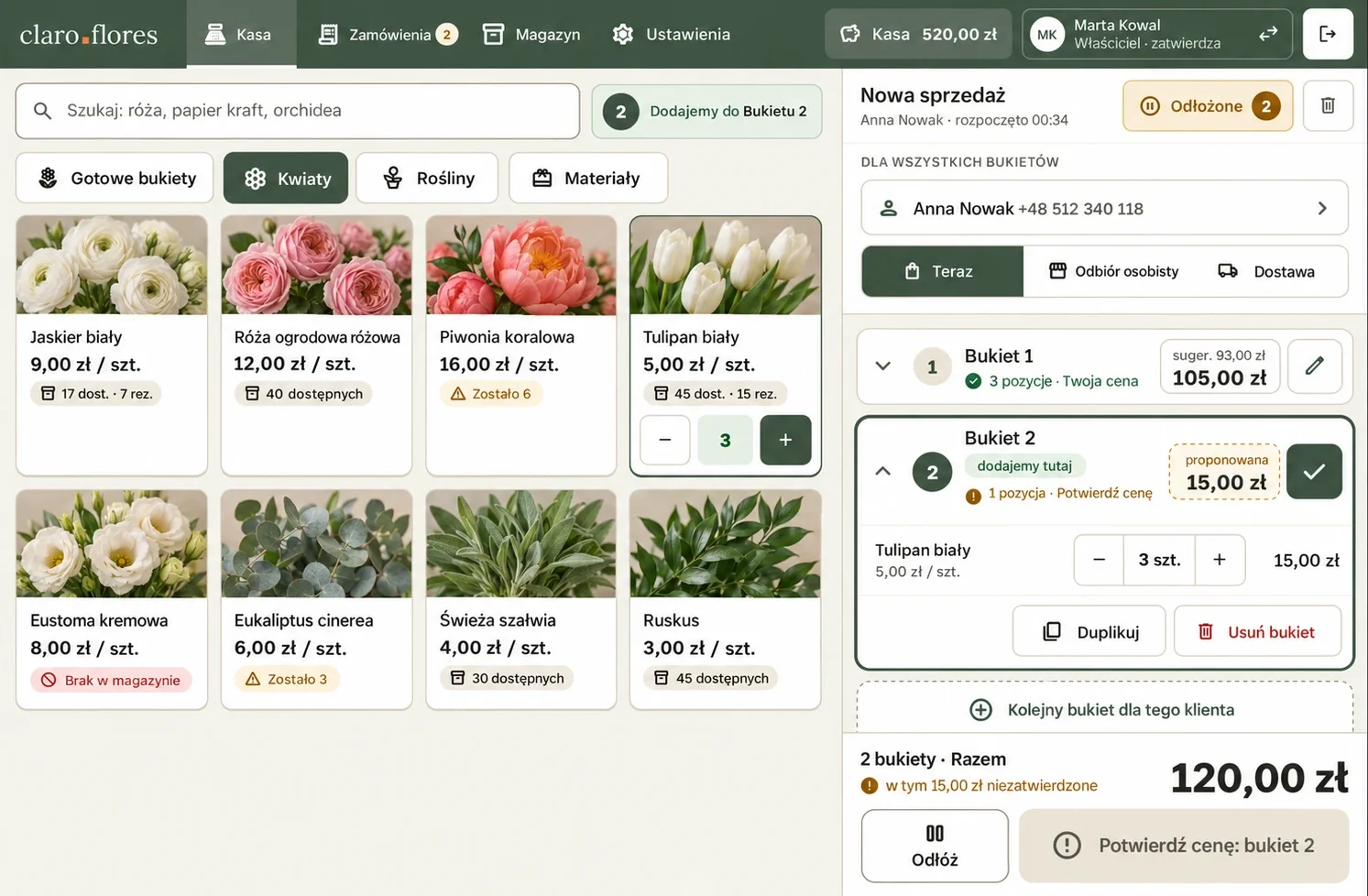
Task: Choose Dostawa delivery option
Action: [1265, 271]
